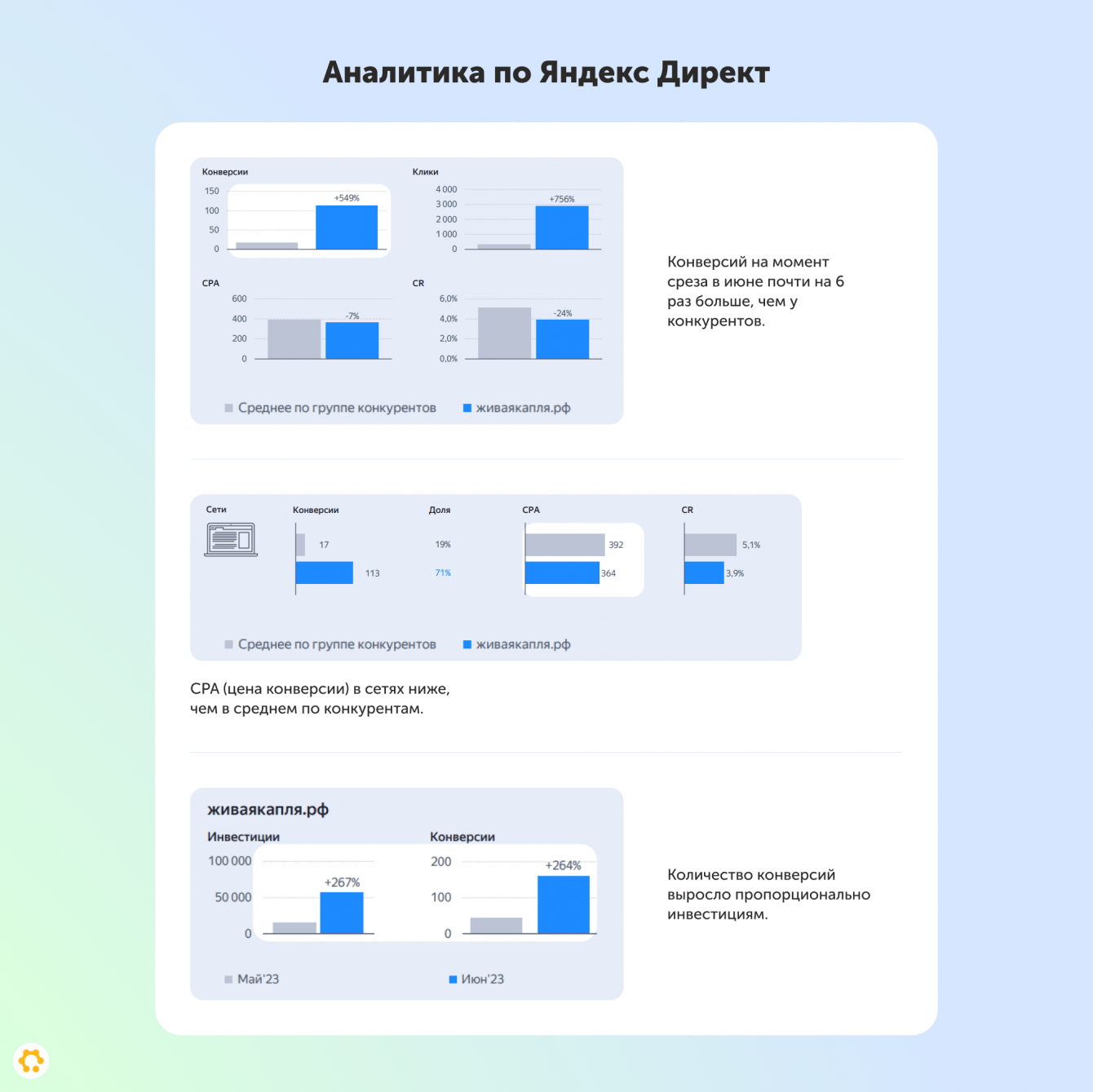Image resolution: width=1093 pixels, height=1092 pixels.
Task: Click the blue bar under the +756% label
Action: tap(562, 228)
